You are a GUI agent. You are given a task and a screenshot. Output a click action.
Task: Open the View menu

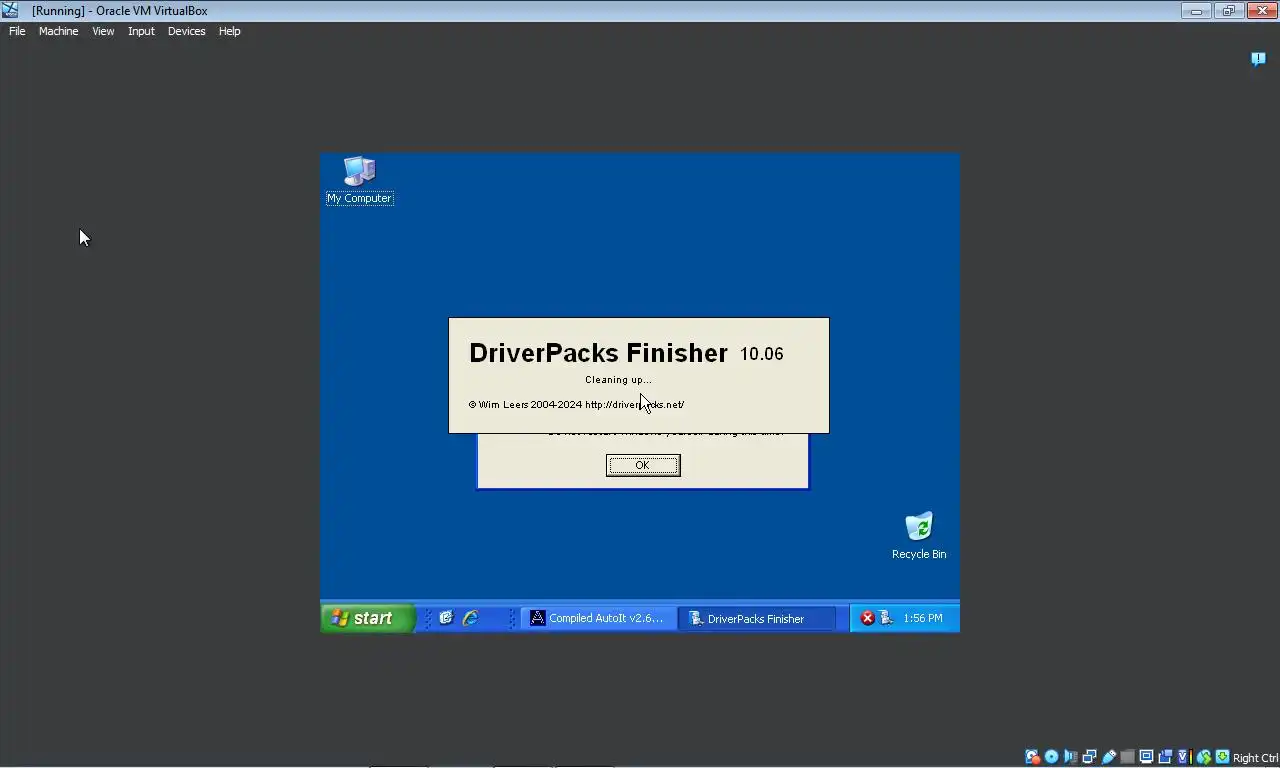coord(103,31)
